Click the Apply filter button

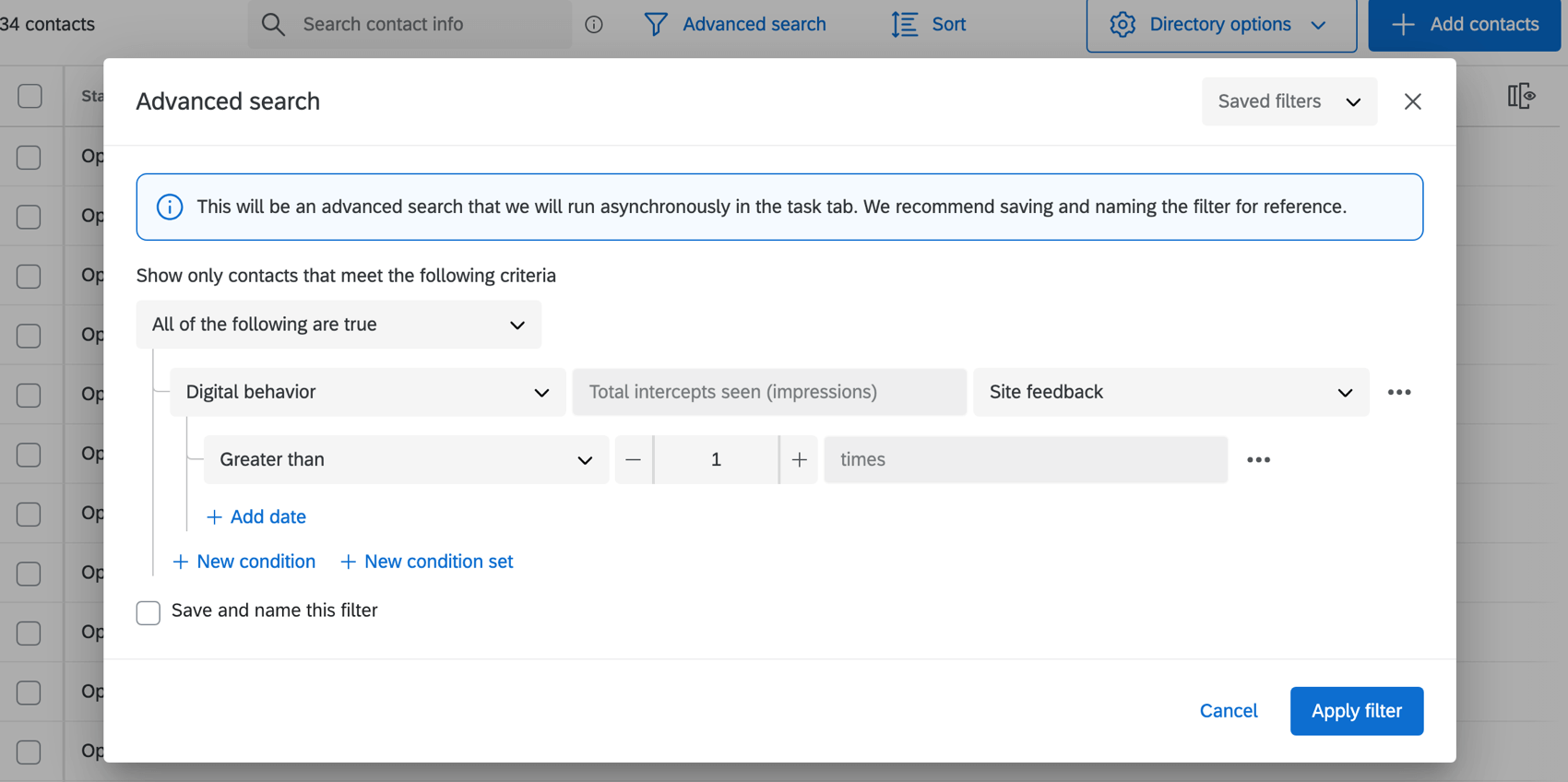pos(1356,711)
